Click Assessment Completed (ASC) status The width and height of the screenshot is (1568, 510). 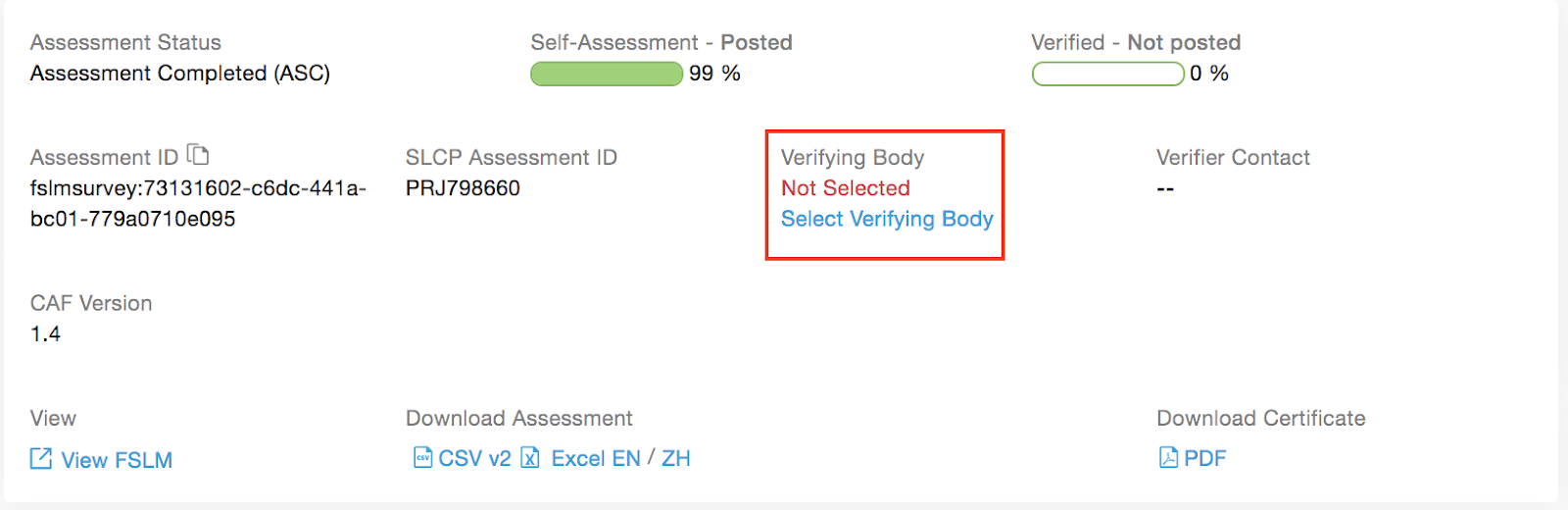(180, 74)
